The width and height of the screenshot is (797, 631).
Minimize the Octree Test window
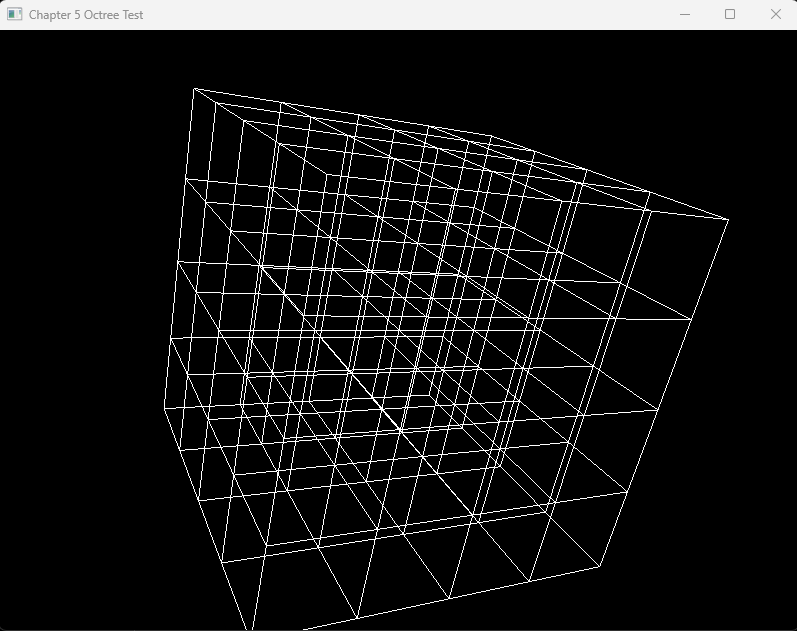point(685,14)
